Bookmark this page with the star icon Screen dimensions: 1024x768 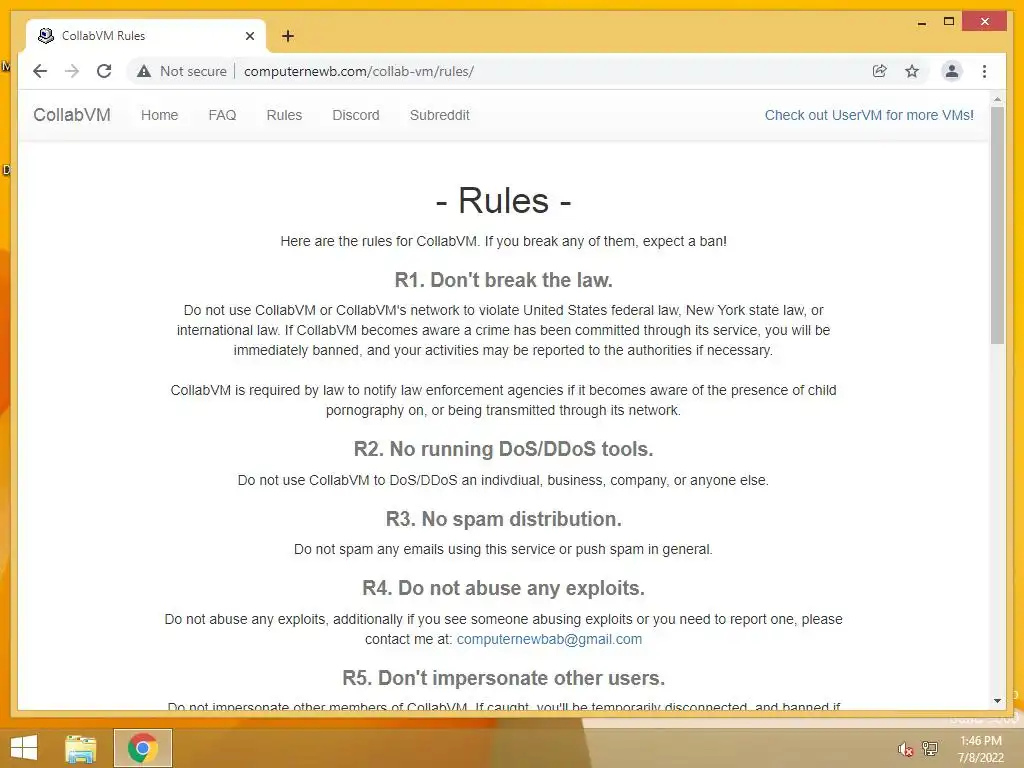click(912, 71)
